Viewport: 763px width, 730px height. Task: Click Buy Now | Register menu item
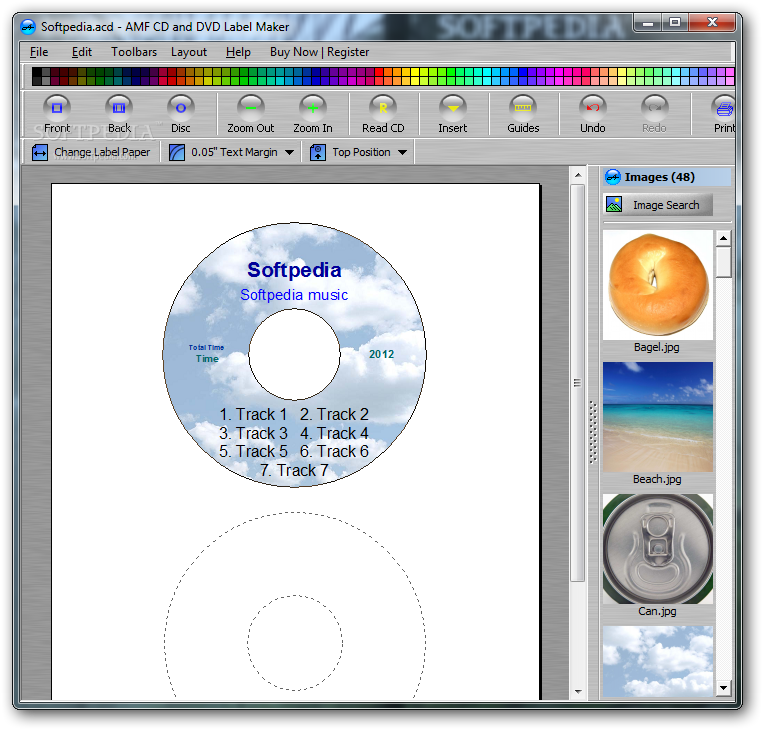click(x=319, y=52)
